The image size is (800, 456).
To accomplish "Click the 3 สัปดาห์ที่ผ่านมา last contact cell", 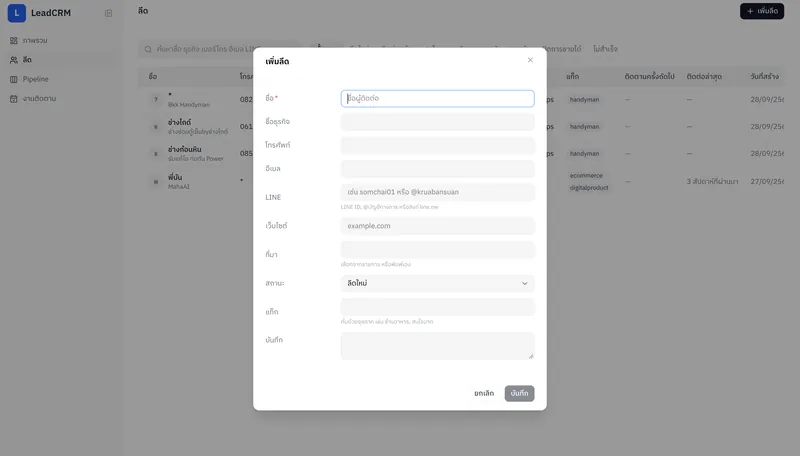I will point(712,182).
